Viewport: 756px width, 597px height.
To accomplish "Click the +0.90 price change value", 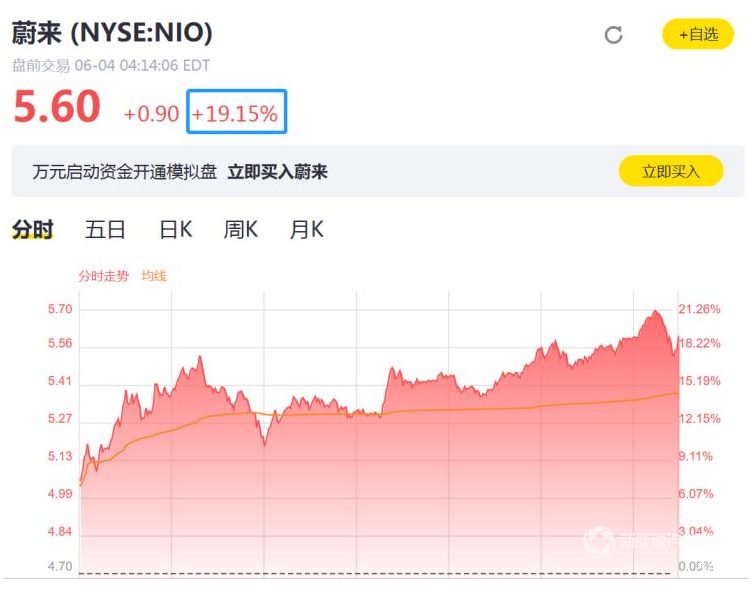I will pyautogui.click(x=151, y=114).
